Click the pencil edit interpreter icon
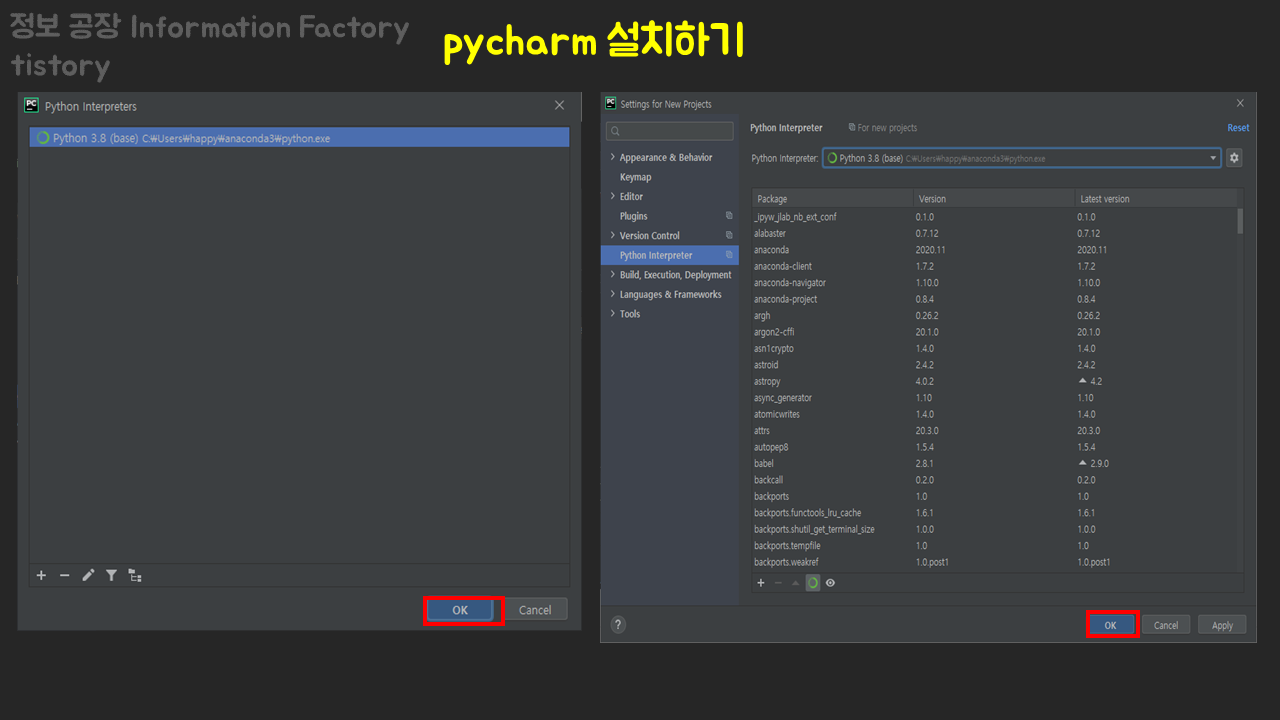The width and height of the screenshot is (1280, 720). (x=88, y=575)
